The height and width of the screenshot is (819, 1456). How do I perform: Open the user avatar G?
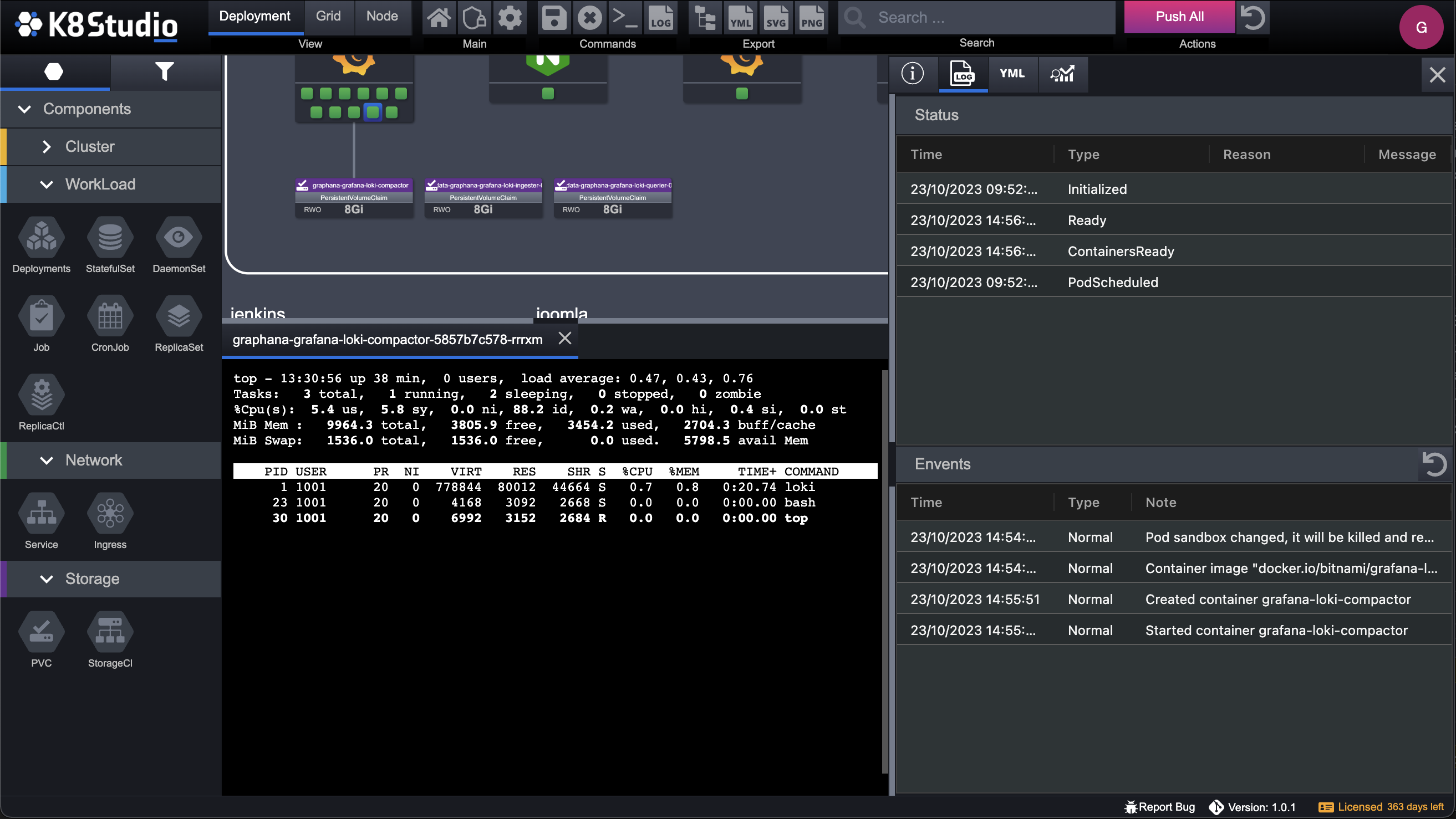click(1421, 27)
